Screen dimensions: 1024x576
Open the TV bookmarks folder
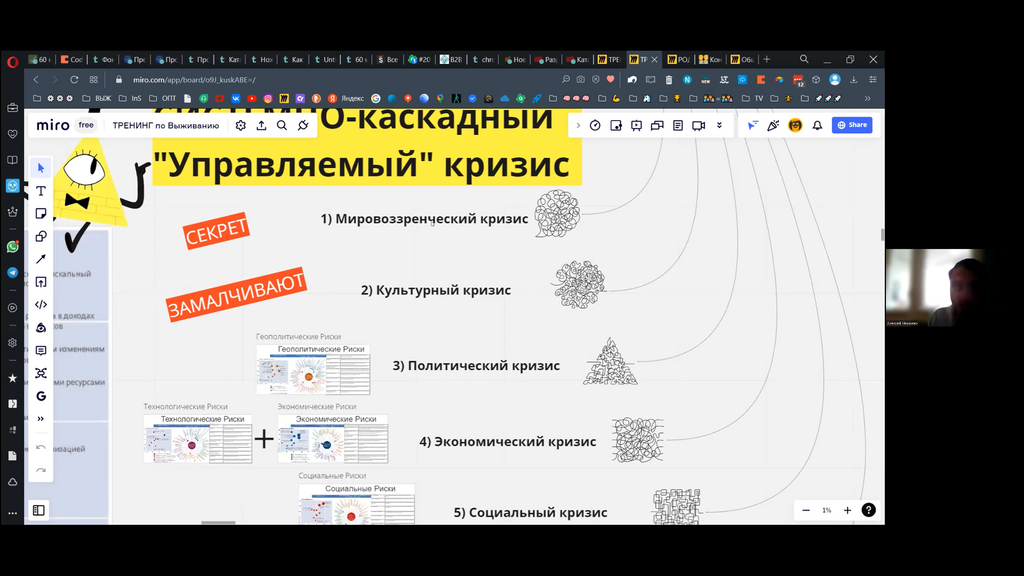coord(752,99)
